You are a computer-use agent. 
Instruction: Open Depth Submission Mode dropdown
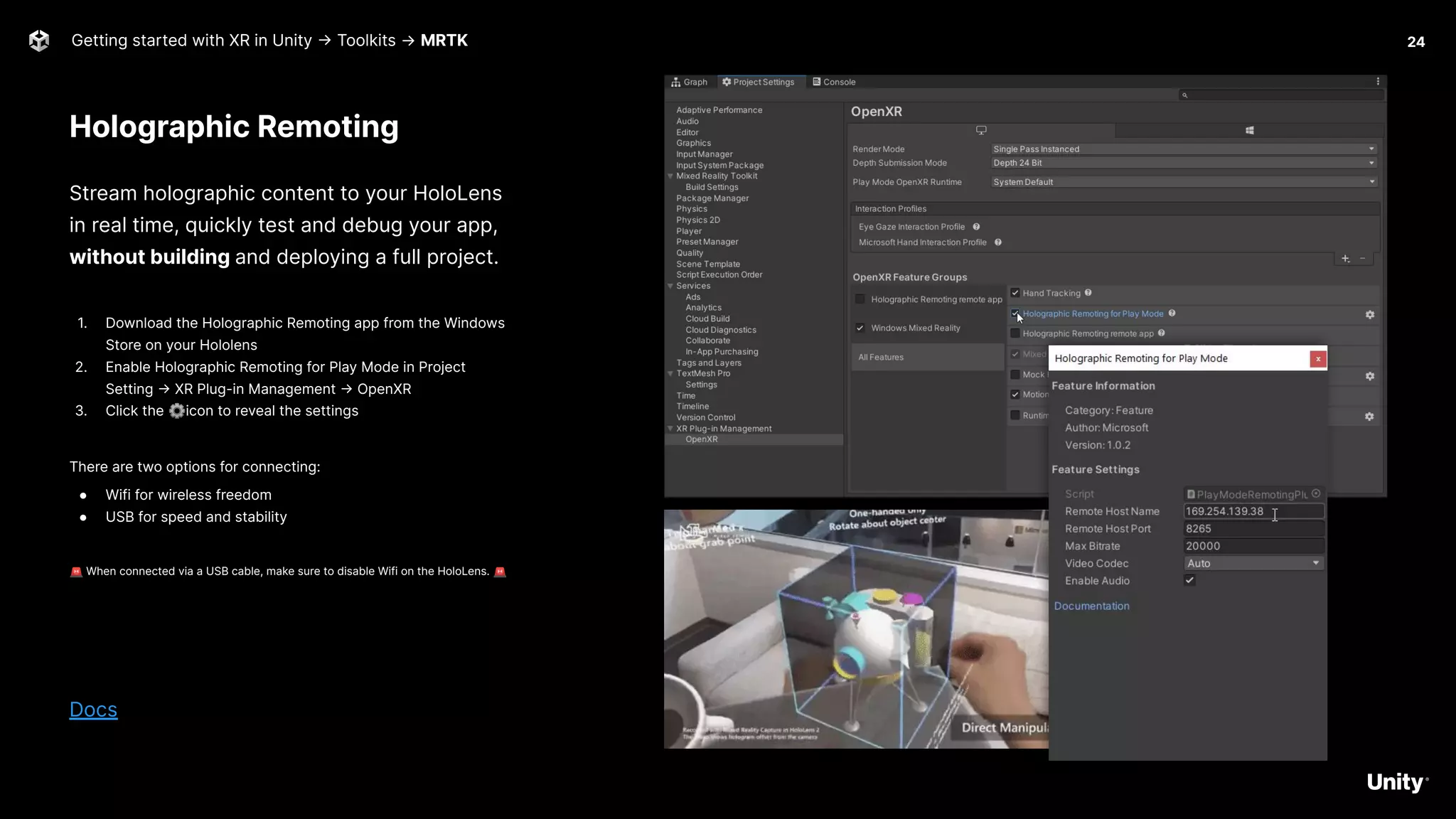click(1184, 163)
